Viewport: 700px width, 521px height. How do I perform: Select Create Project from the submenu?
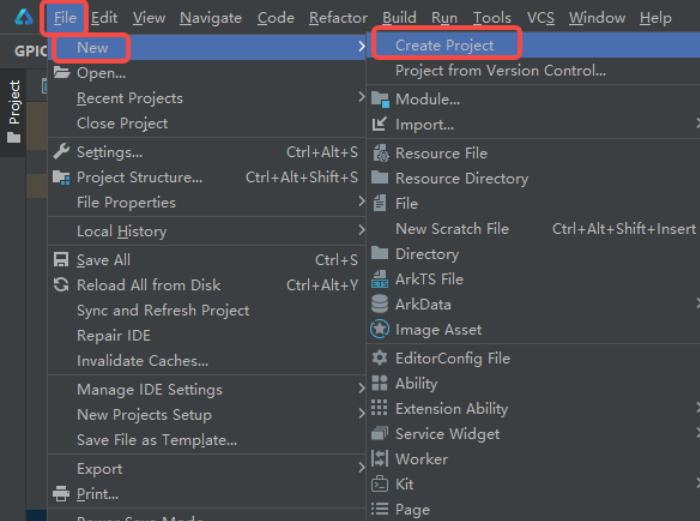tap(444, 45)
